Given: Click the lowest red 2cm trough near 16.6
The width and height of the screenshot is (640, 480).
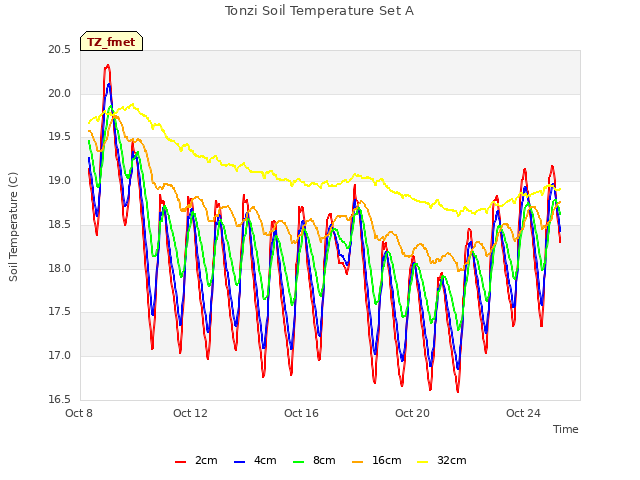Looking at the screenshot, I should point(458,391).
